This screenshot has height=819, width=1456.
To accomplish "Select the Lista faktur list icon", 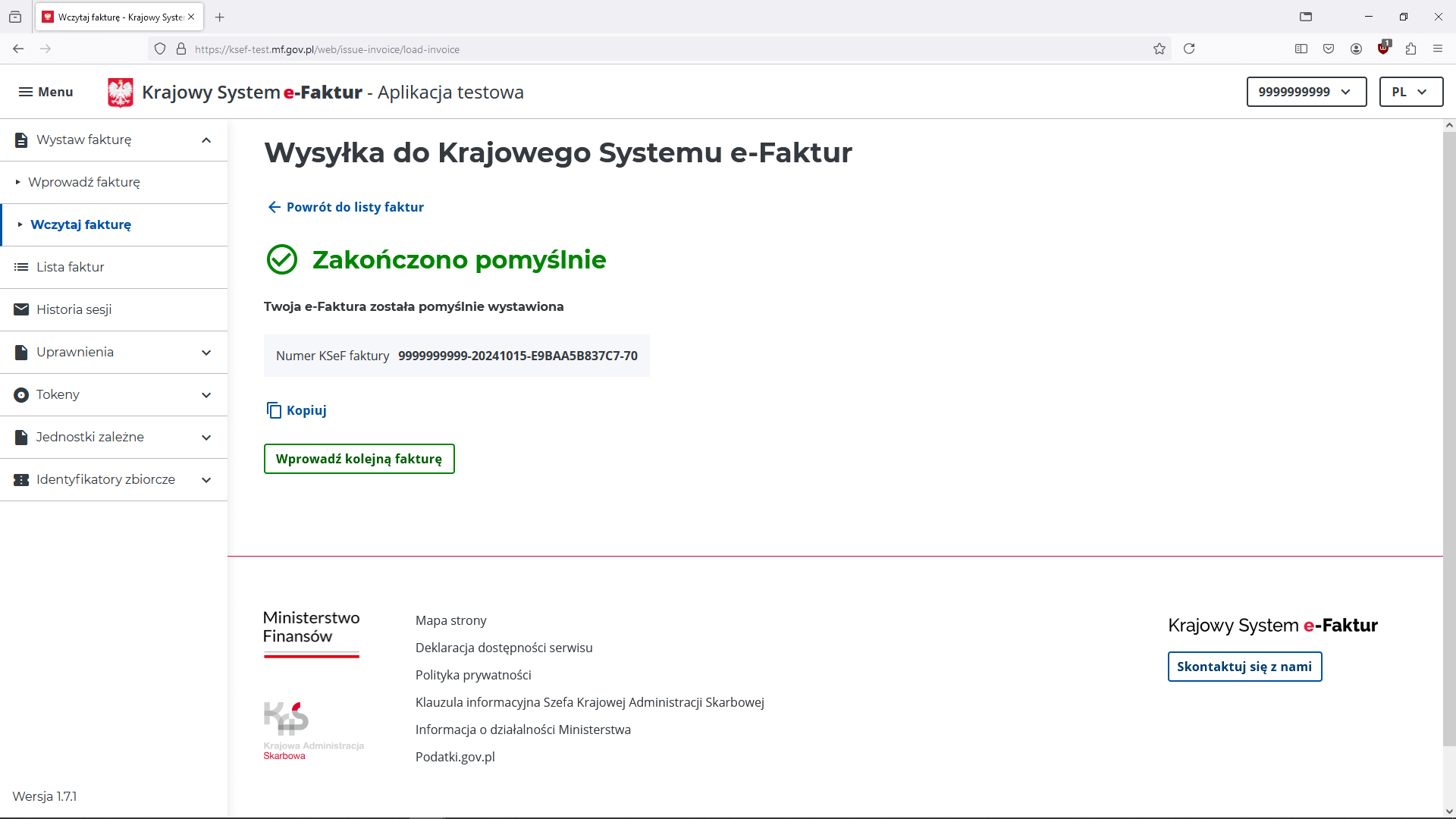I will (20, 266).
